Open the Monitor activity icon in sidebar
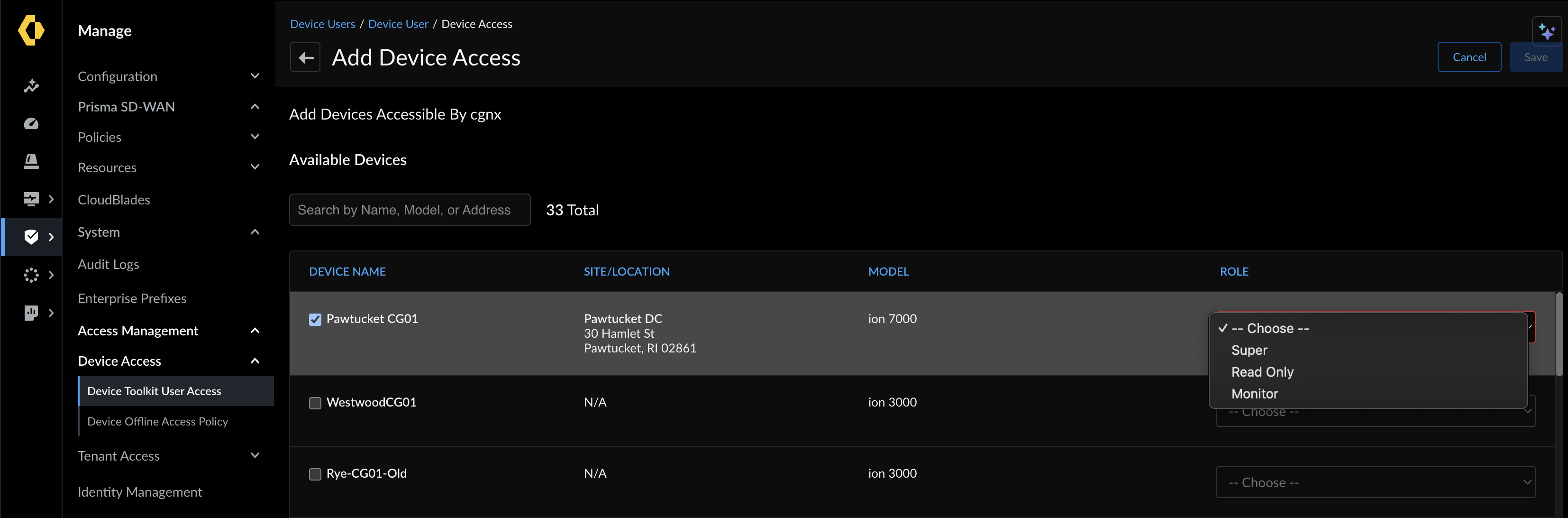Viewport: 1568px width, 518px height. coord(30,85)
